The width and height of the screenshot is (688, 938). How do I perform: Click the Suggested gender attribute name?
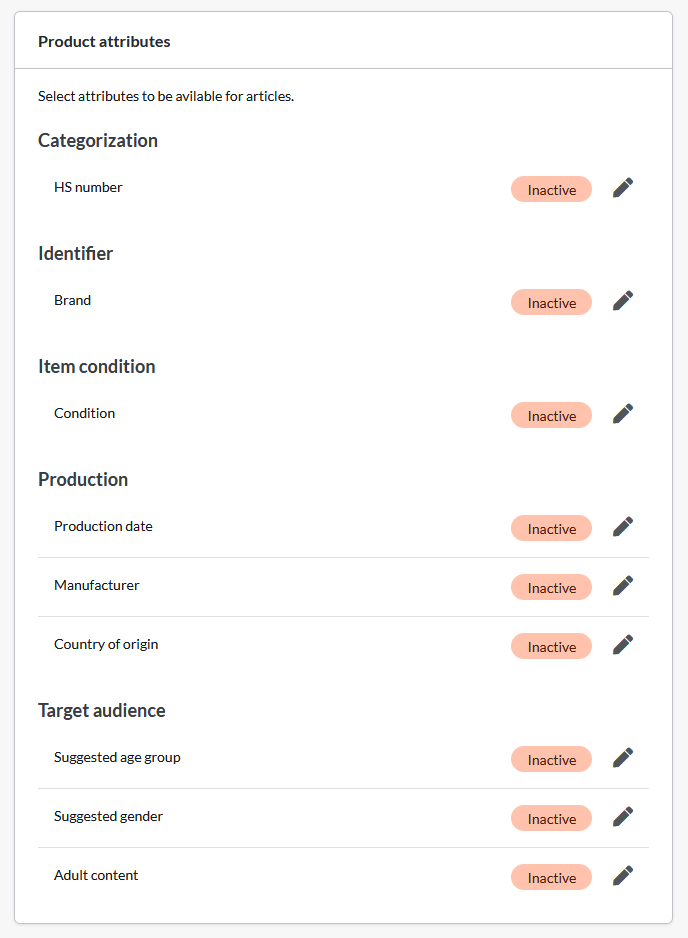(x=108, y=817)
